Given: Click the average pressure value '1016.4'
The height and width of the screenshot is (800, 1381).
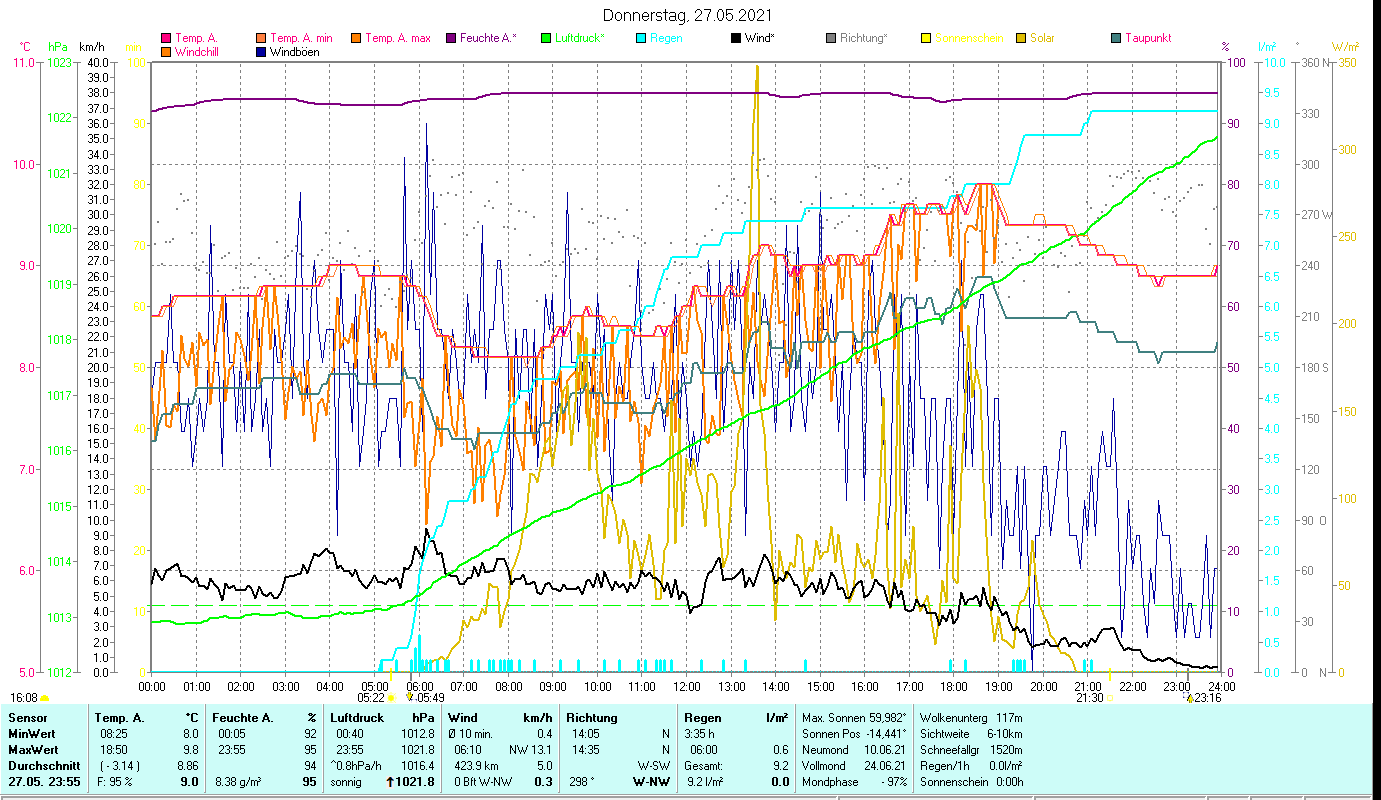Looking at the screenshot, I should [x=418, y=765].
